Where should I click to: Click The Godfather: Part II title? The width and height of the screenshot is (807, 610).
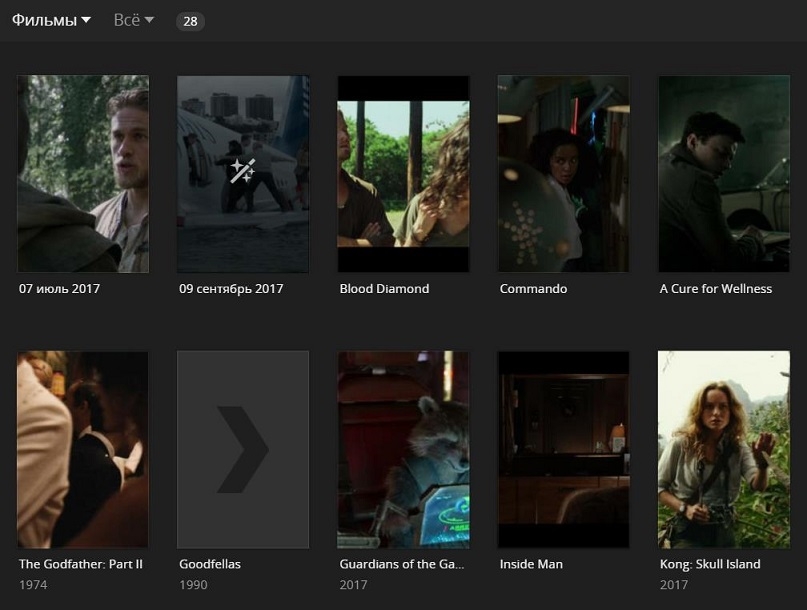81,564
